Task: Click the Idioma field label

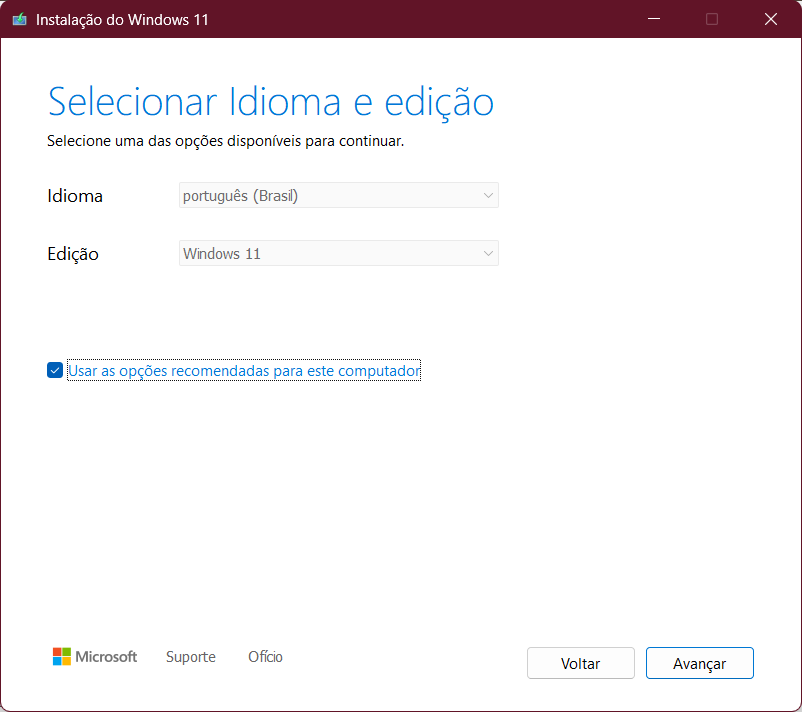Action: click(x=75, y=195)
